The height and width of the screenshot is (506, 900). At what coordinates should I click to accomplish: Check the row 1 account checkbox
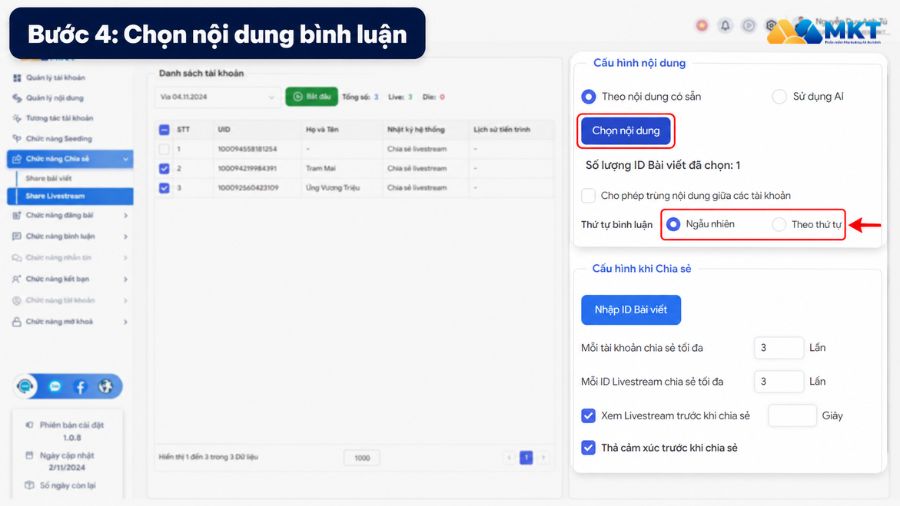164,149
